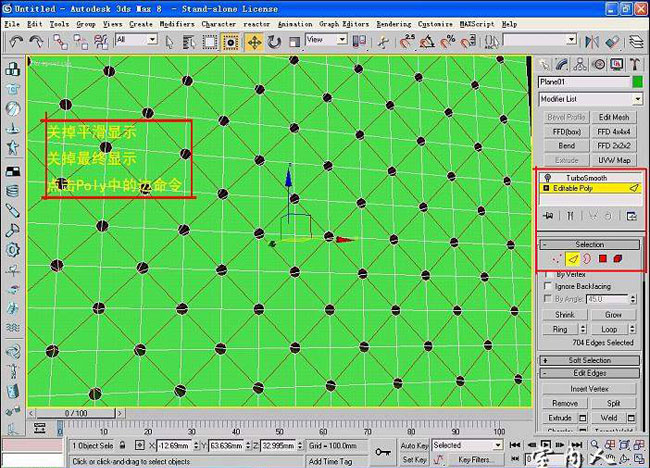Expand the Editable Poly stack entry
The height and width of the screenshot is (468, 650).
pyautogui.click(x=546, y=188)
